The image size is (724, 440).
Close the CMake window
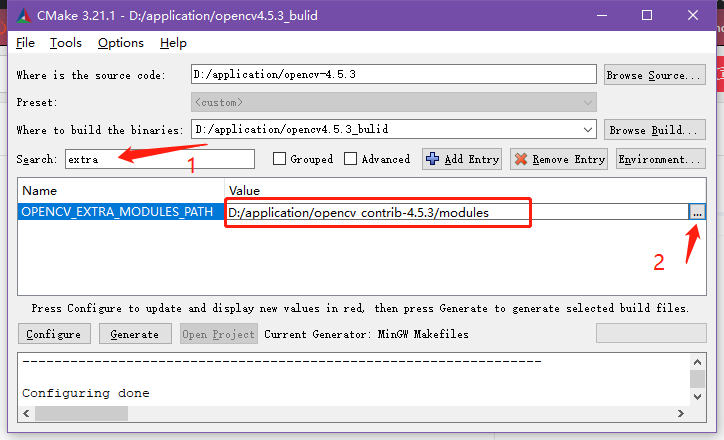click(693, 15)
